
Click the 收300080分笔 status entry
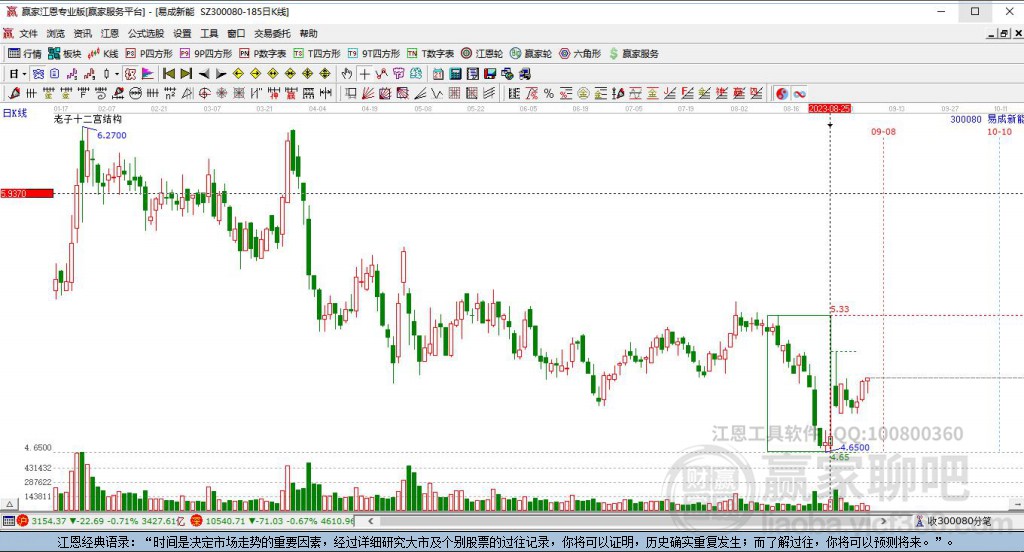[953, 521]
